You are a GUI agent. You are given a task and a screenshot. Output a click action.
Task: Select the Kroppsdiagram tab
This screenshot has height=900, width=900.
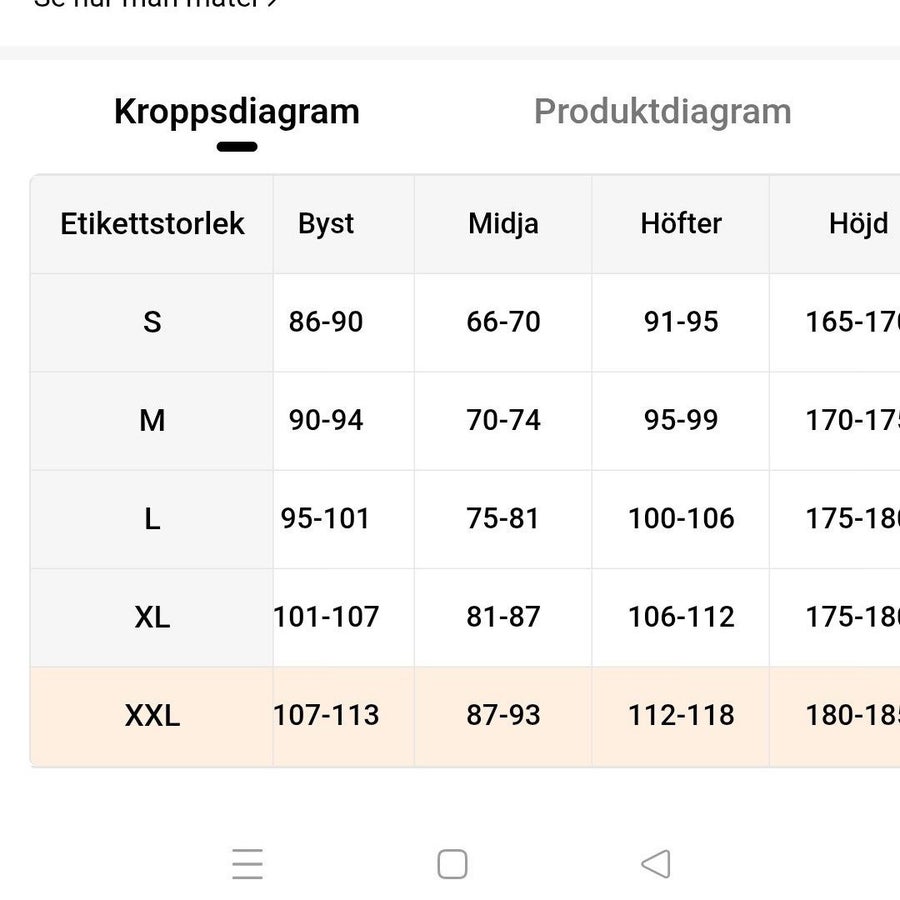pos(236,111)
